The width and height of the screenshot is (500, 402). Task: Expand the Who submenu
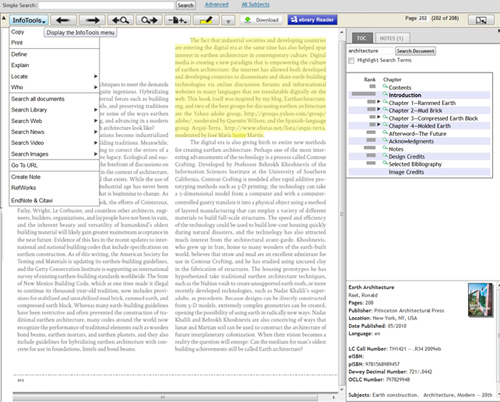[x=54, y=87]
